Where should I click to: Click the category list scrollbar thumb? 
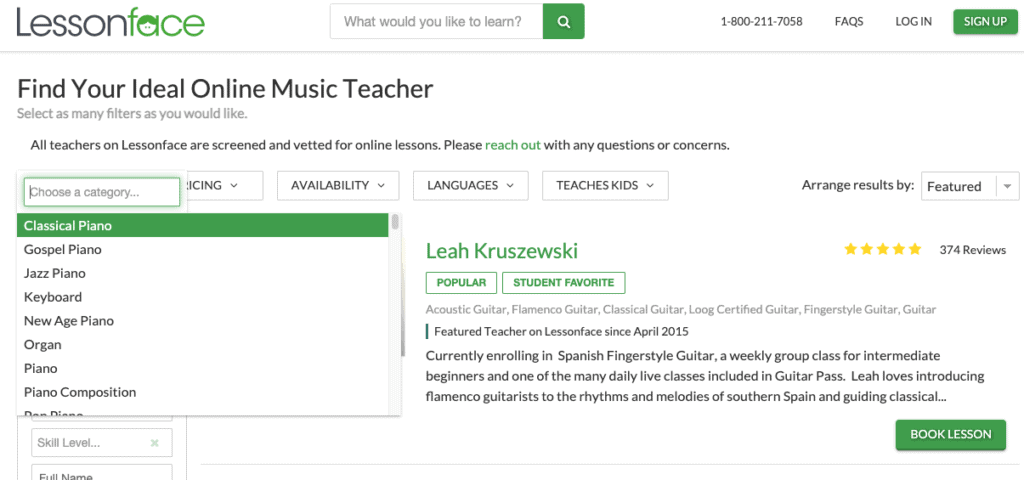(394, 223)
